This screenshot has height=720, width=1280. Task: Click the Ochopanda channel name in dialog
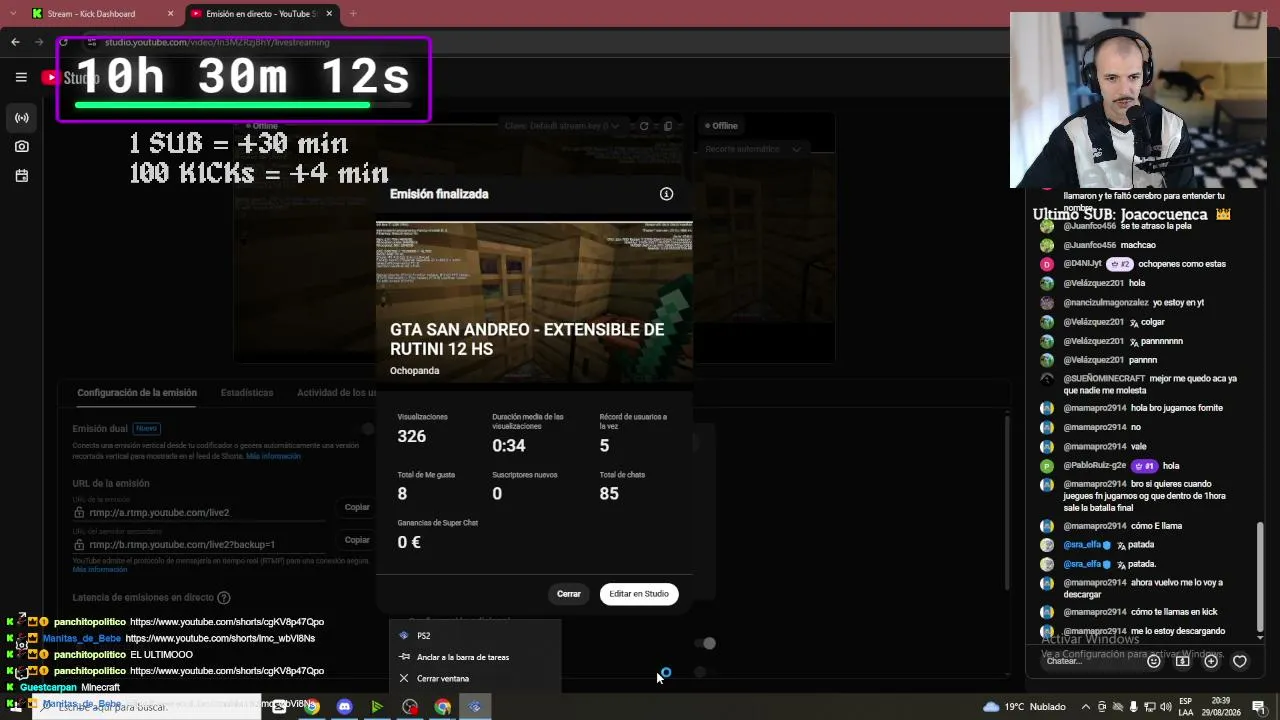pyautogui.click(x=414, y=371)
